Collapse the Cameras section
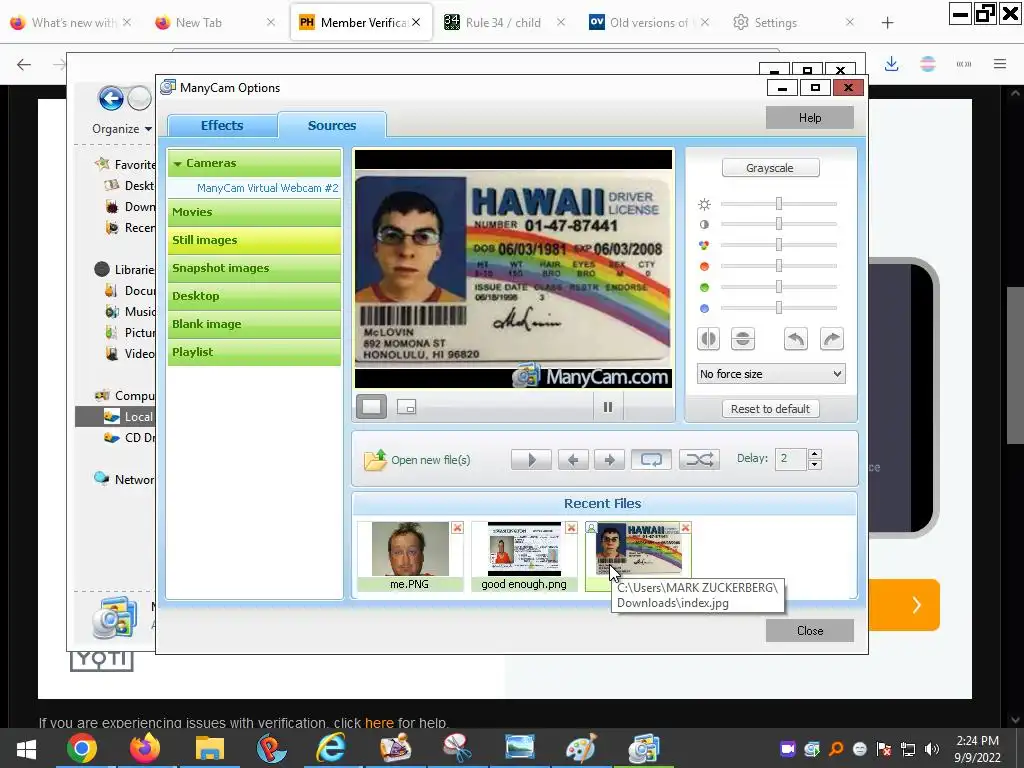The image size is (1024, 768). click(254, 163)
